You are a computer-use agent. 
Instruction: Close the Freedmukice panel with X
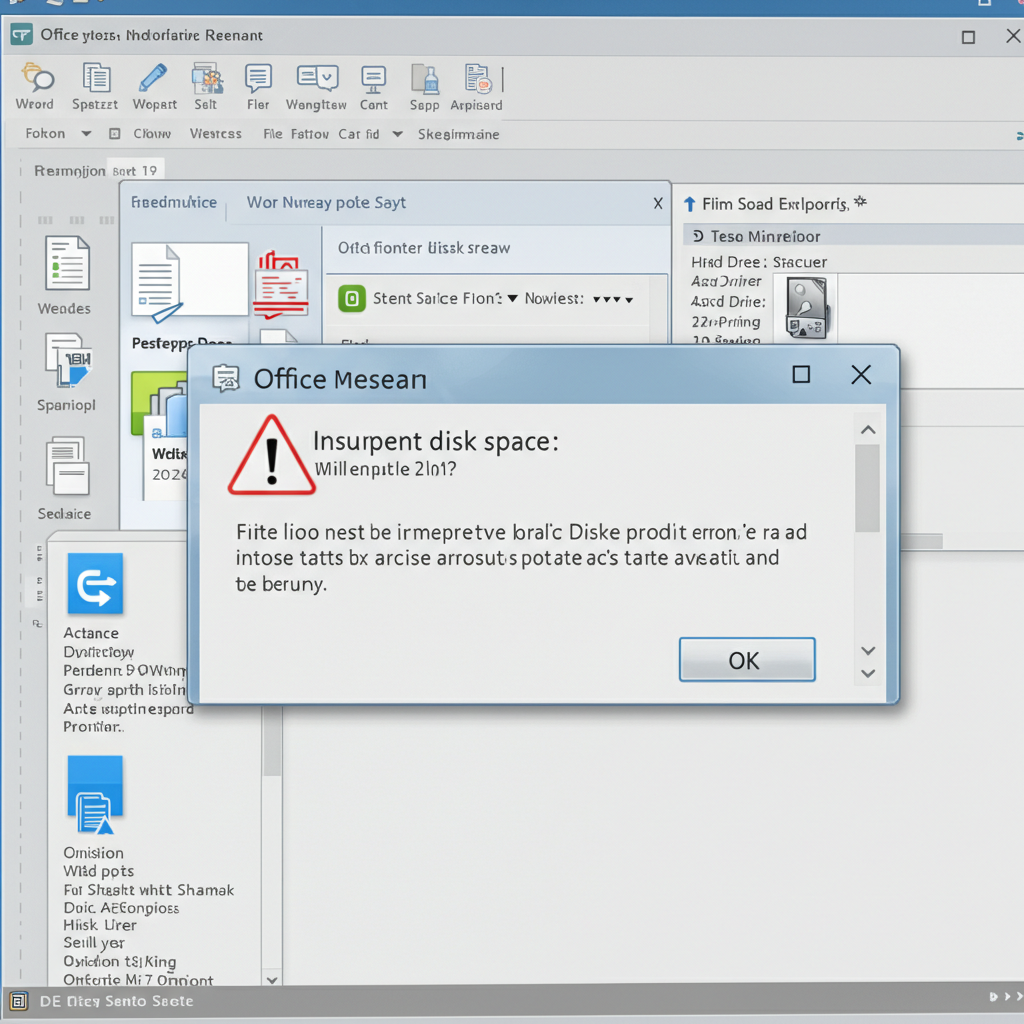point(658,203)
